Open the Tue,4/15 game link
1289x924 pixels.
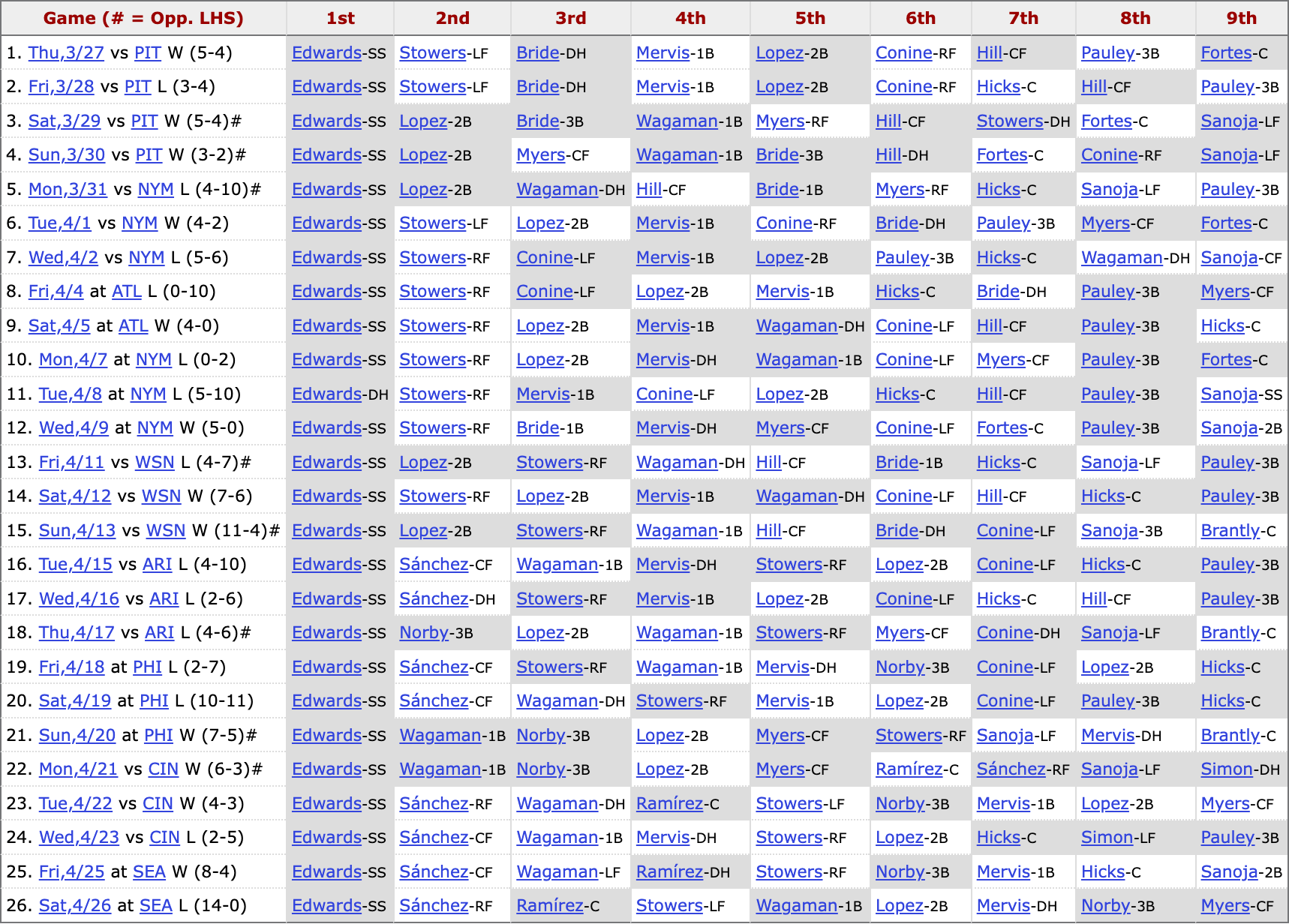tap(76, 565)
